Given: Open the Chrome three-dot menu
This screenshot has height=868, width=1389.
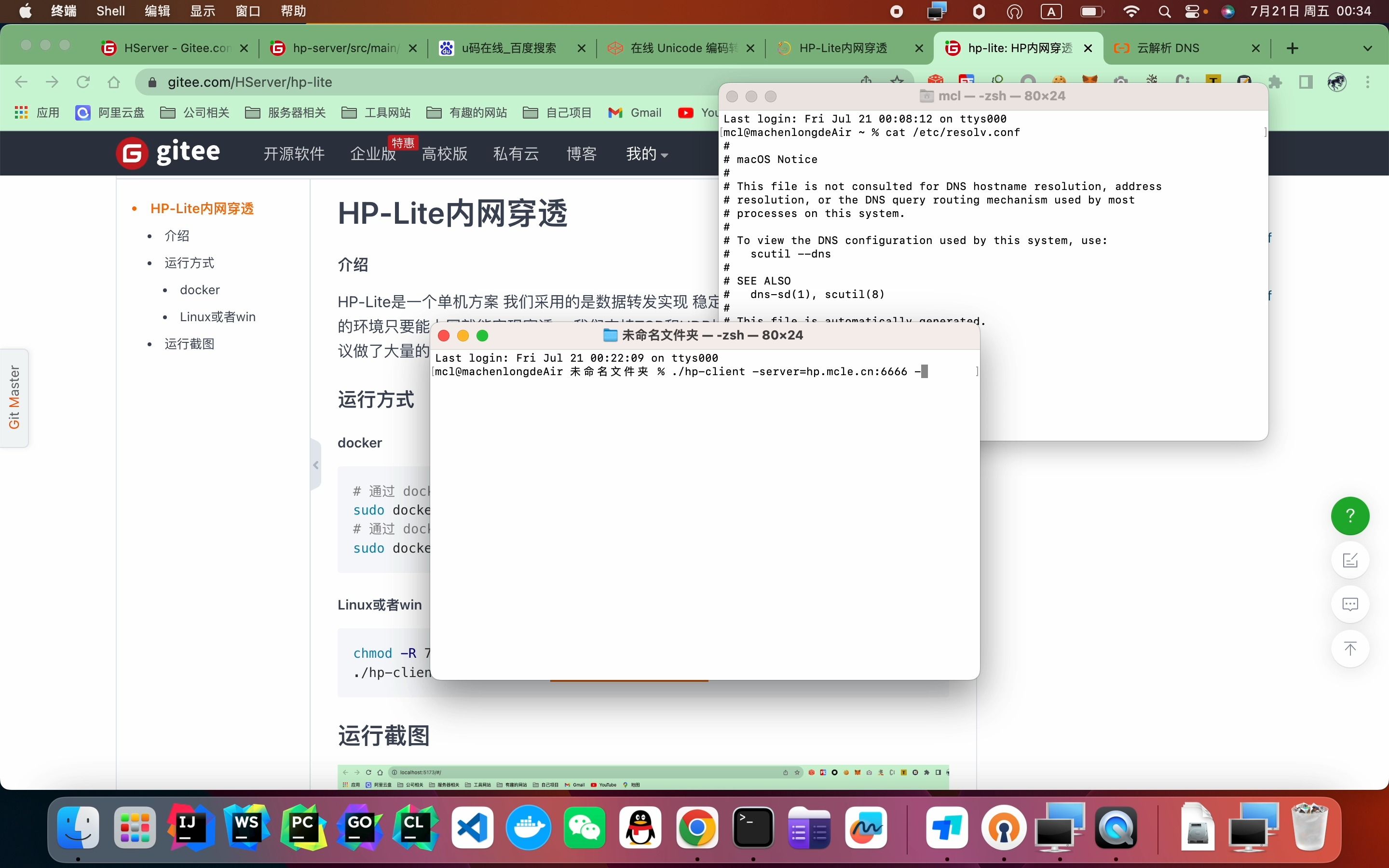Looking at the screenshot, I should pyautogui.click(x=1368, y=82).
